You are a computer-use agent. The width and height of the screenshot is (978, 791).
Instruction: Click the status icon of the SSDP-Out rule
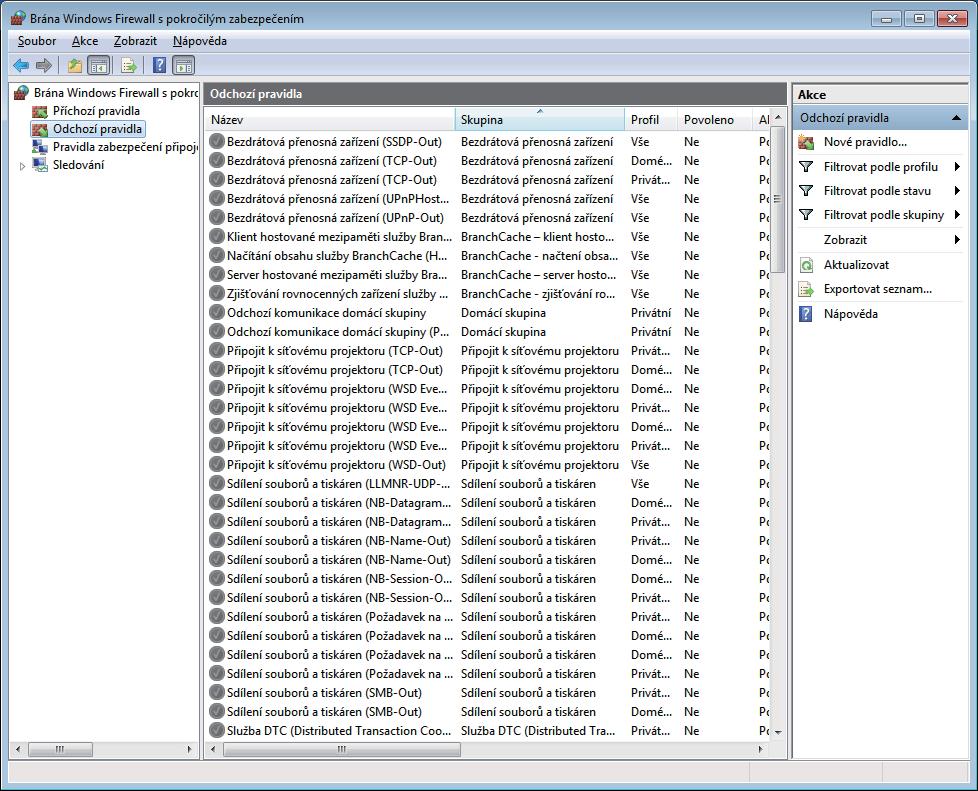click(216, 142)
